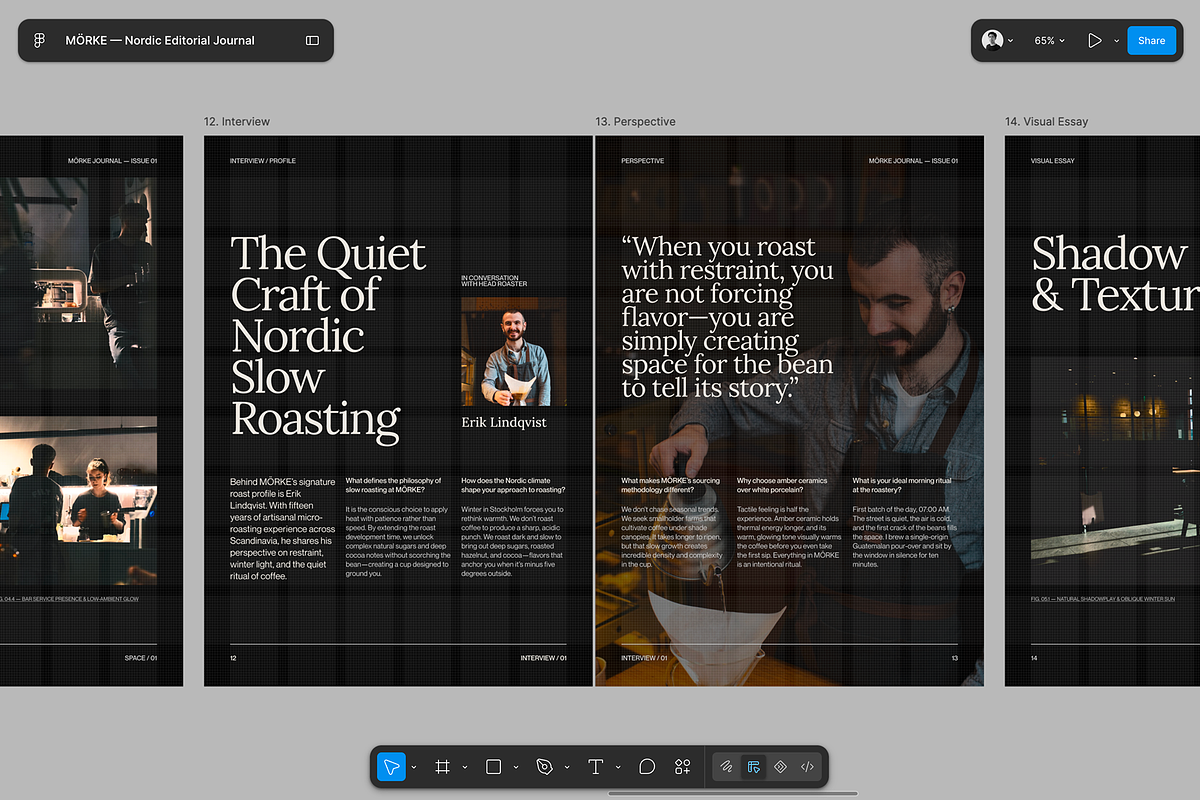Select caption FIG. 04.4 Bar Service Presence
The height and width of the screenshot is (800, 1200).
[x=70, y=598]
